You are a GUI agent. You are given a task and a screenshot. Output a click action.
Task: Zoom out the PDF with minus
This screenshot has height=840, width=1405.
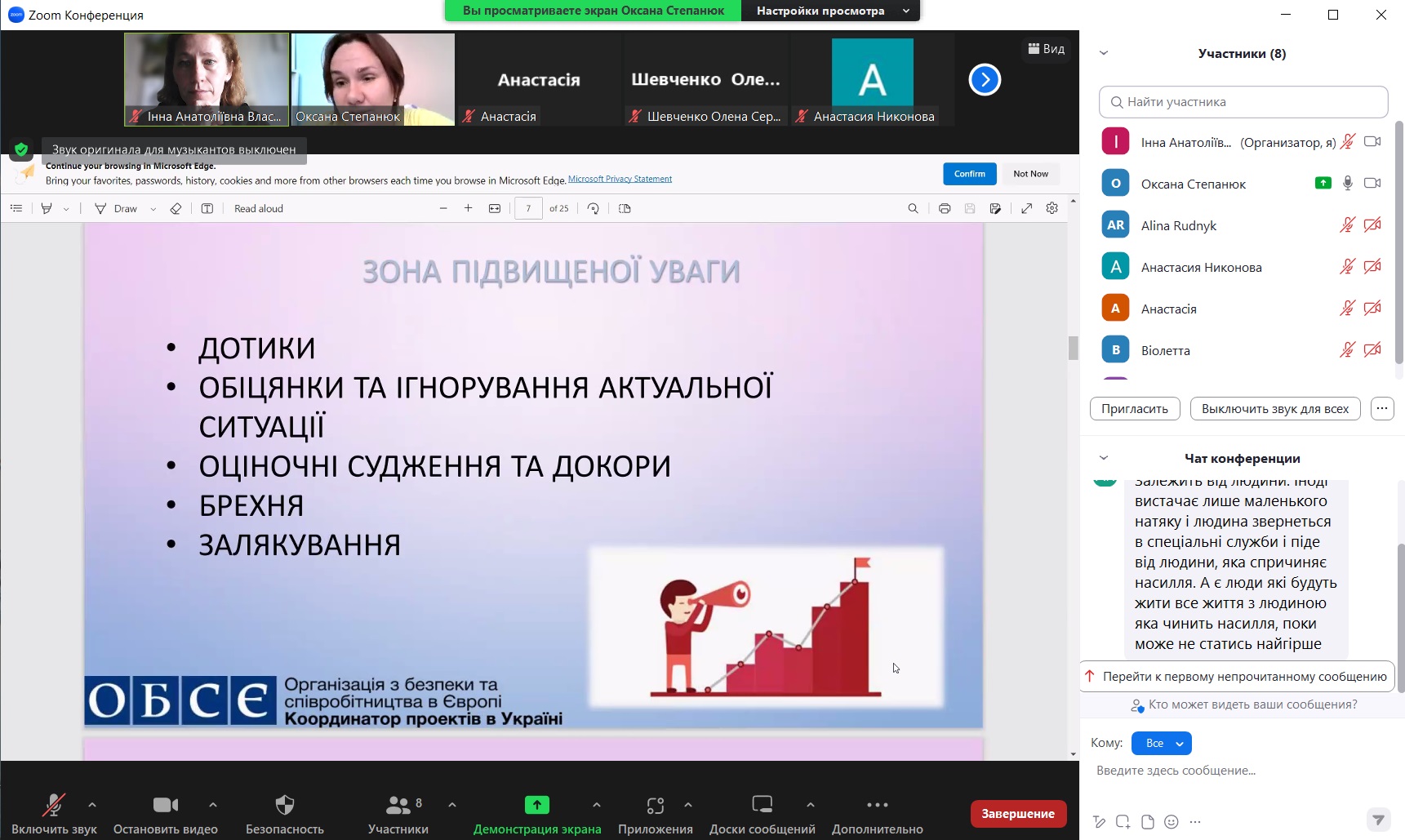pyautogui.click(x=443, y=208)
